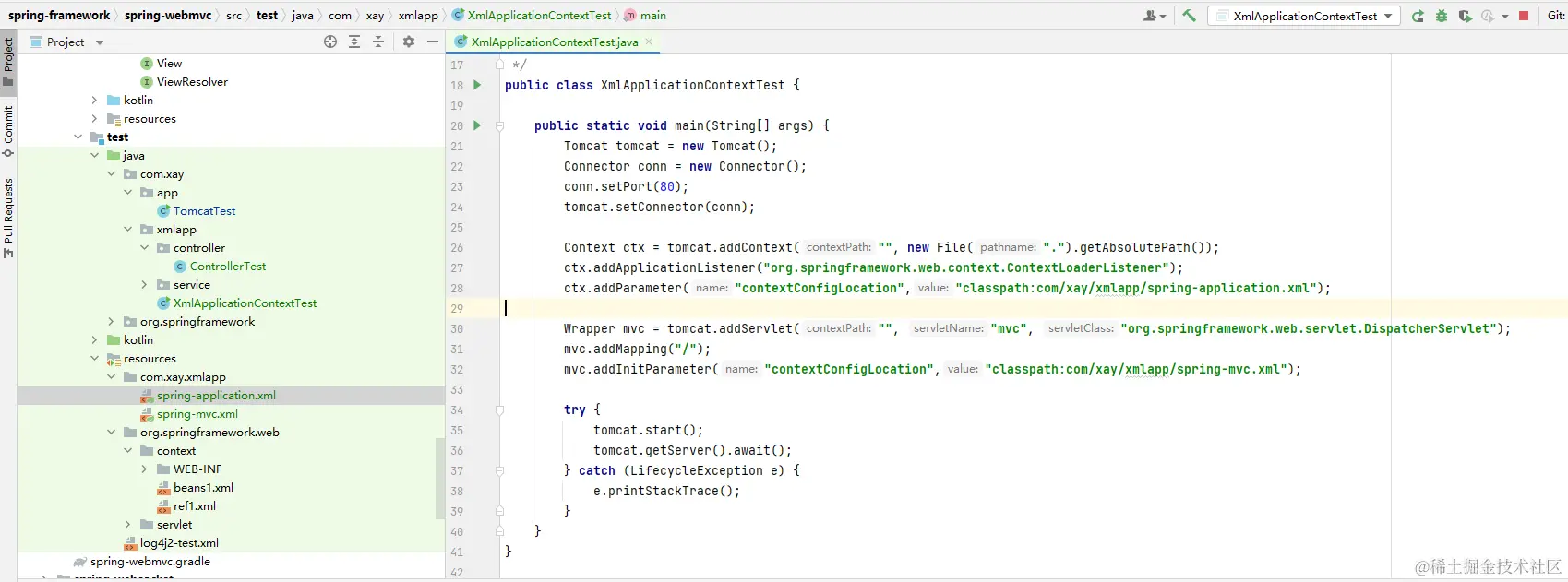Fold the main method at line 20
This screenshot has width=1568, height=582.
click(x=499, y=125)
